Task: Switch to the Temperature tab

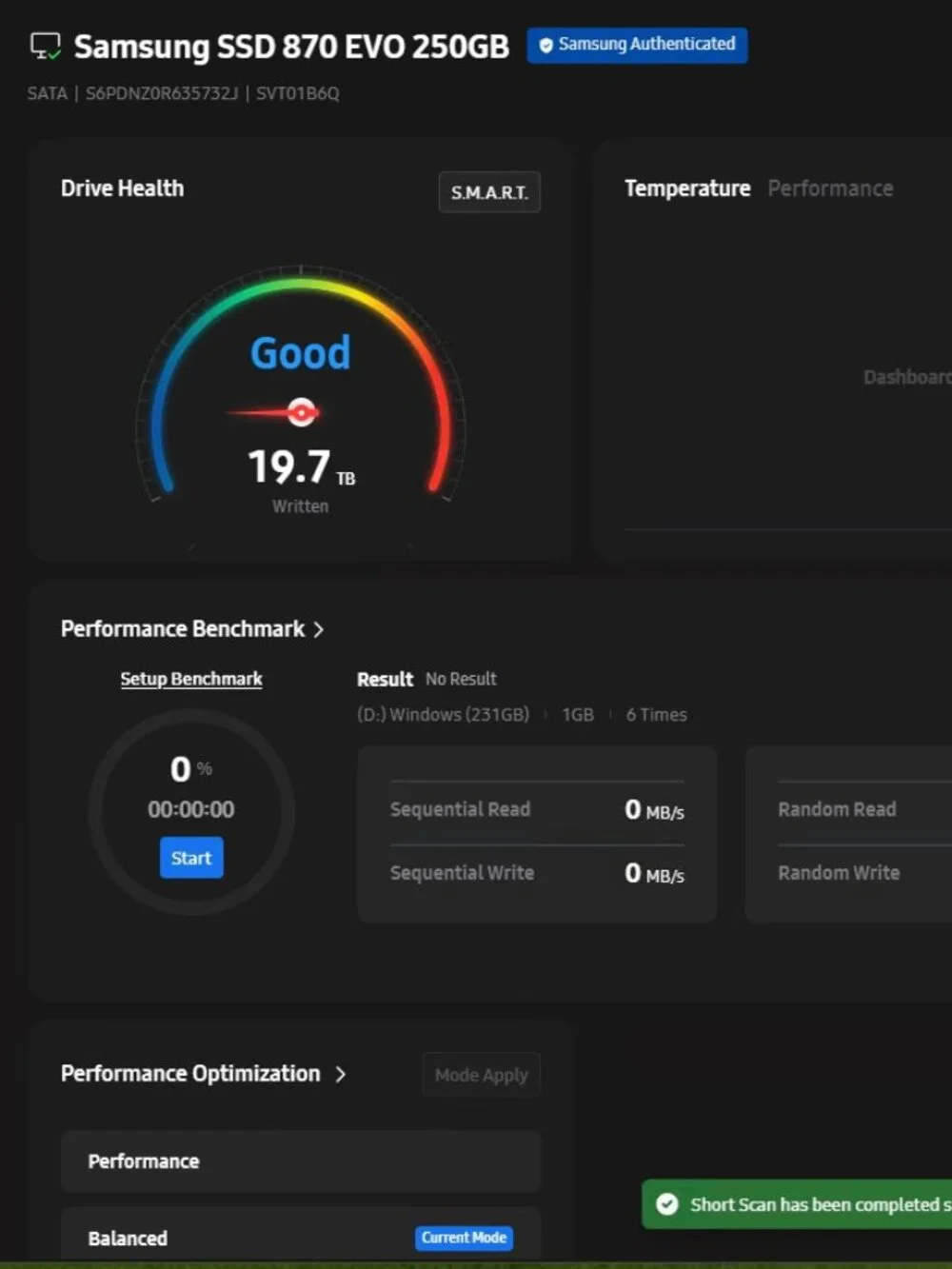Action: (x=687, y=188)
